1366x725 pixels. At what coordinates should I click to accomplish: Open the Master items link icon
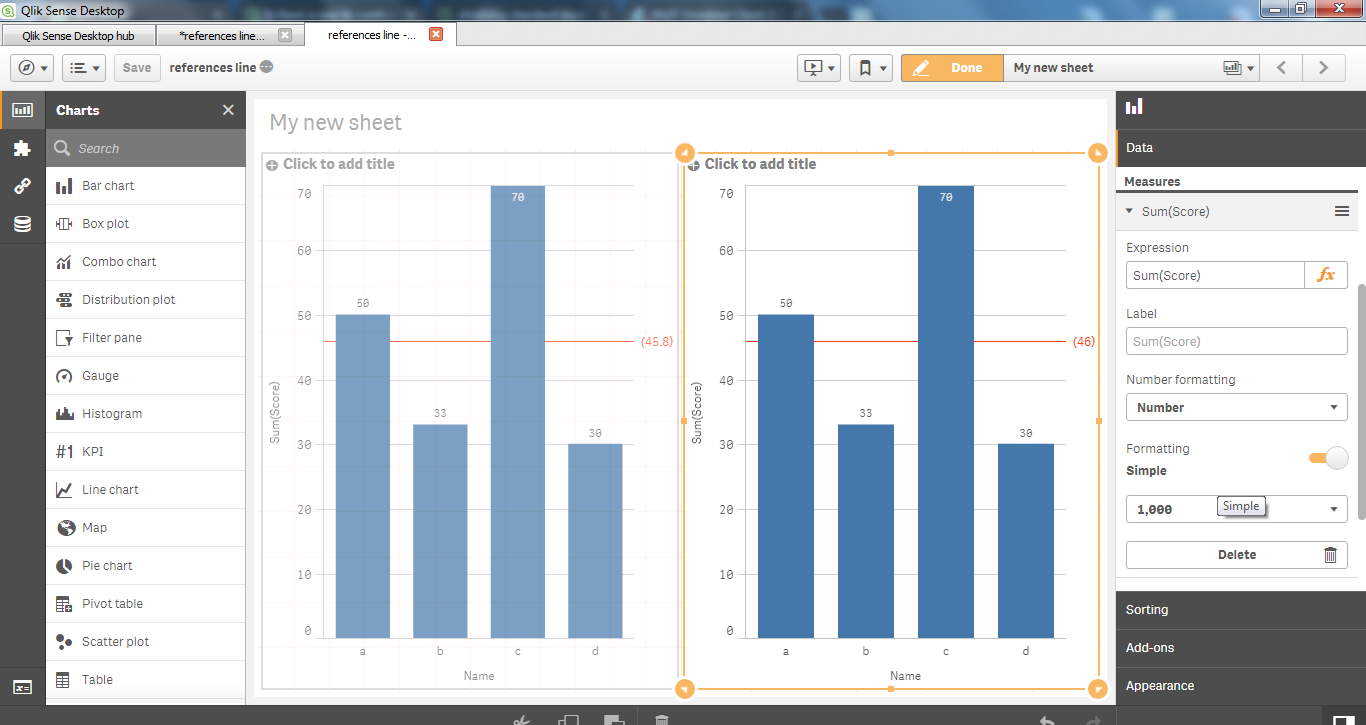pyautogui.click(x=22, y=186)
